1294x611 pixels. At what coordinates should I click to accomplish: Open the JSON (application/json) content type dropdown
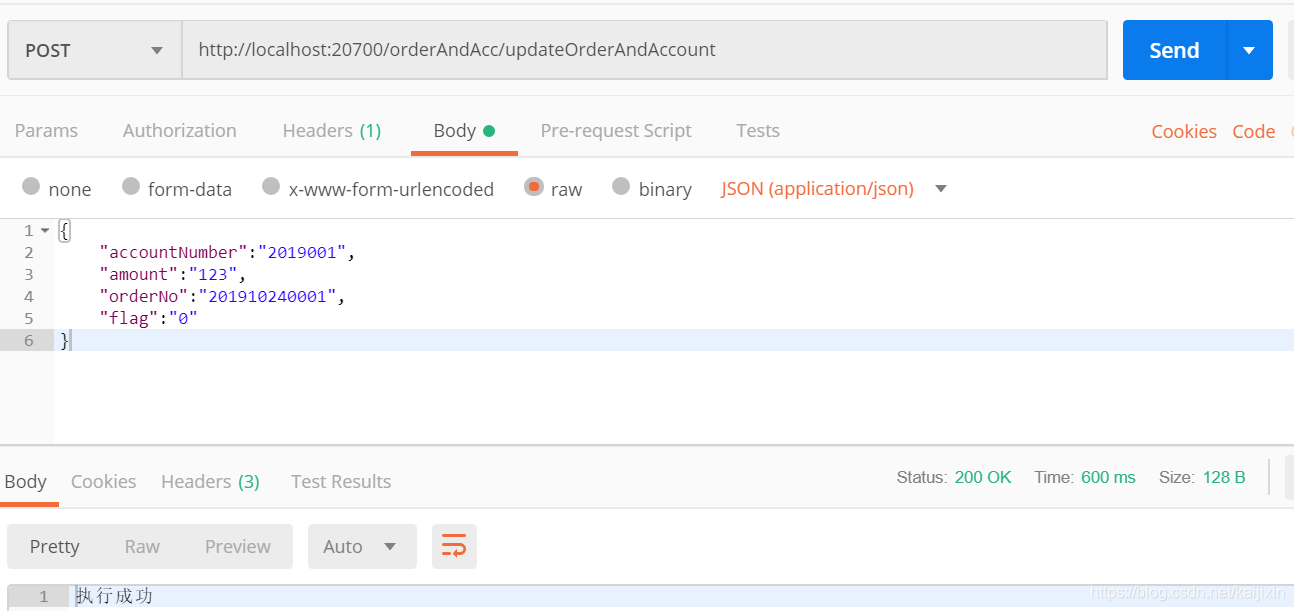833,188
